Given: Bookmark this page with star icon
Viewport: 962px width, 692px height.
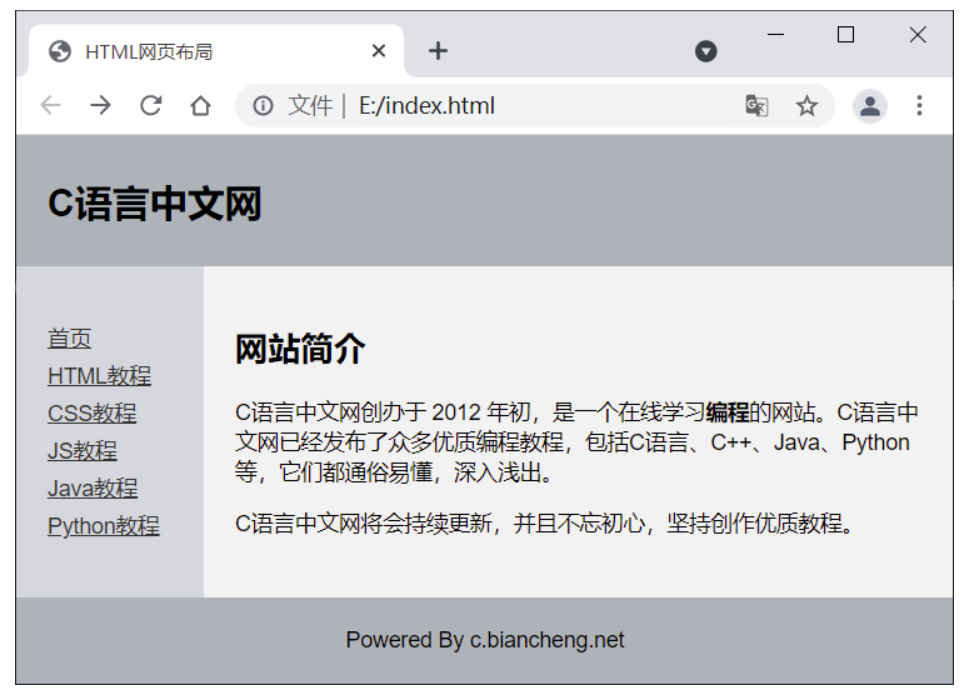Looking at the screenshot, I should point(807,106).
